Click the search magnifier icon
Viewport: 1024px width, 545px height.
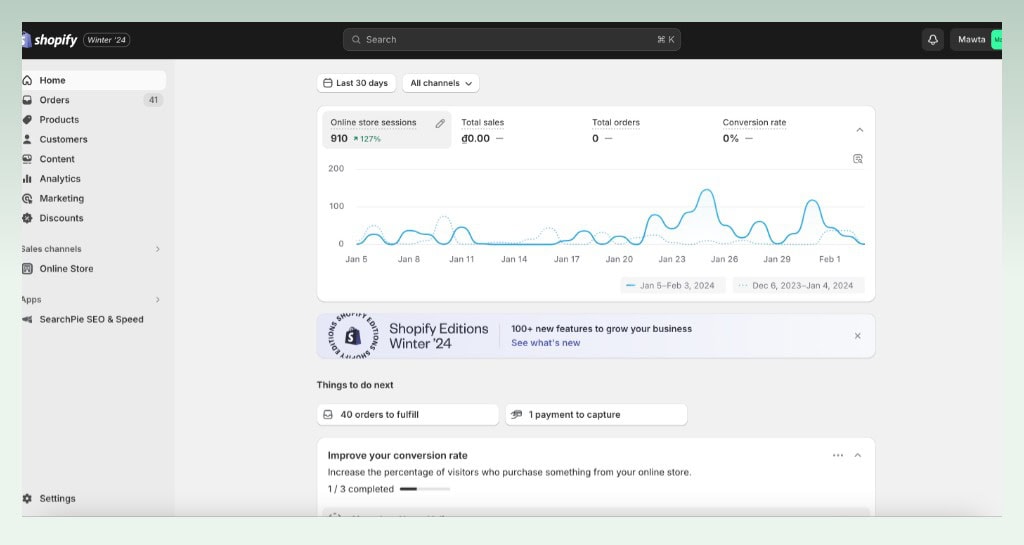(x=356, y=40)
